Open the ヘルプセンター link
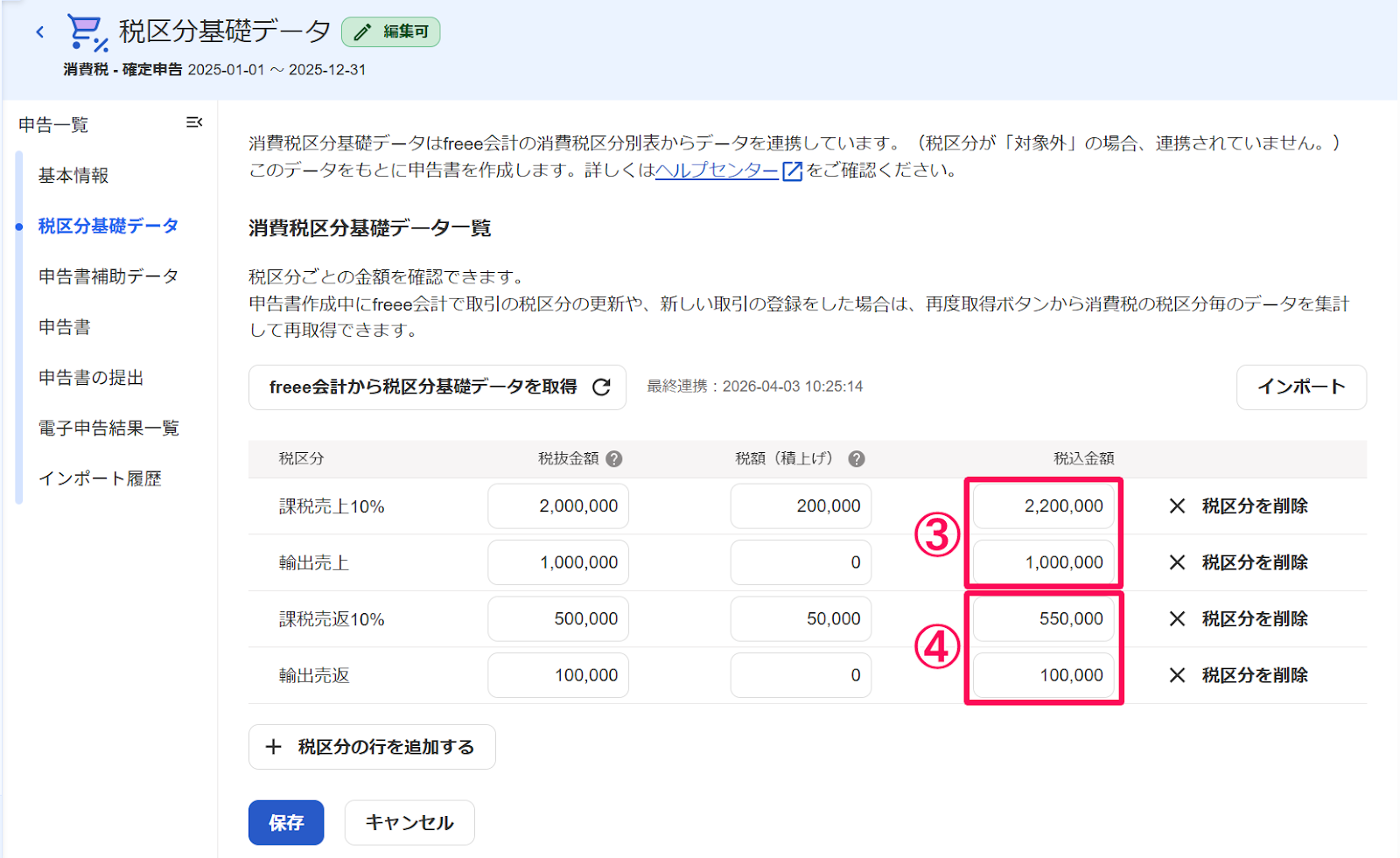This screenshot has width=1400, height=858. pyautogui.click(x=717, y=171)
